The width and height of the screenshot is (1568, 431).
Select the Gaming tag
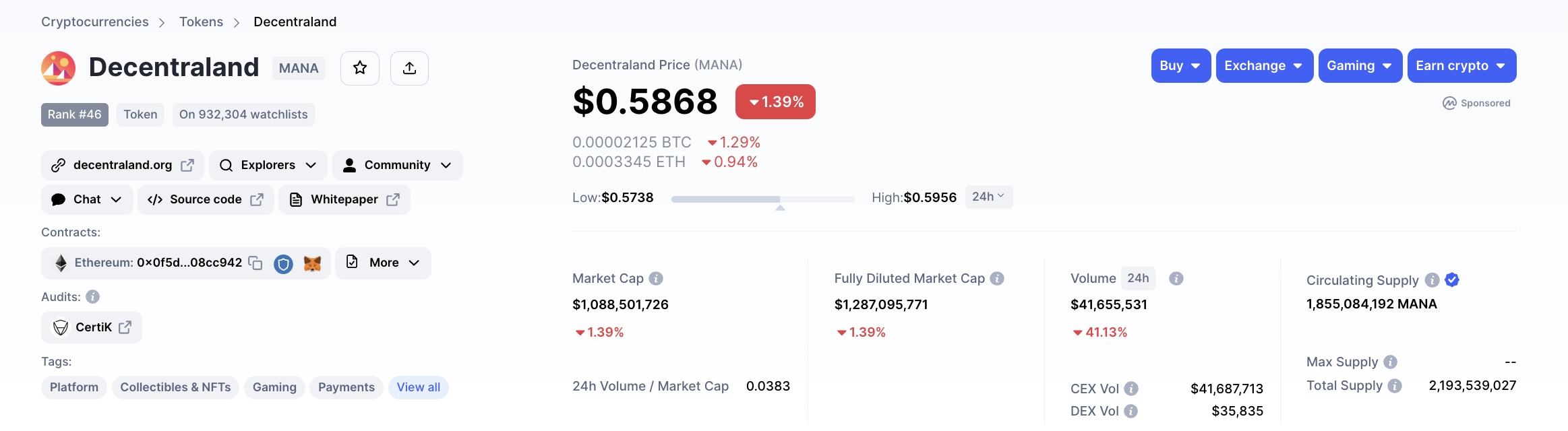click(274, 387)
